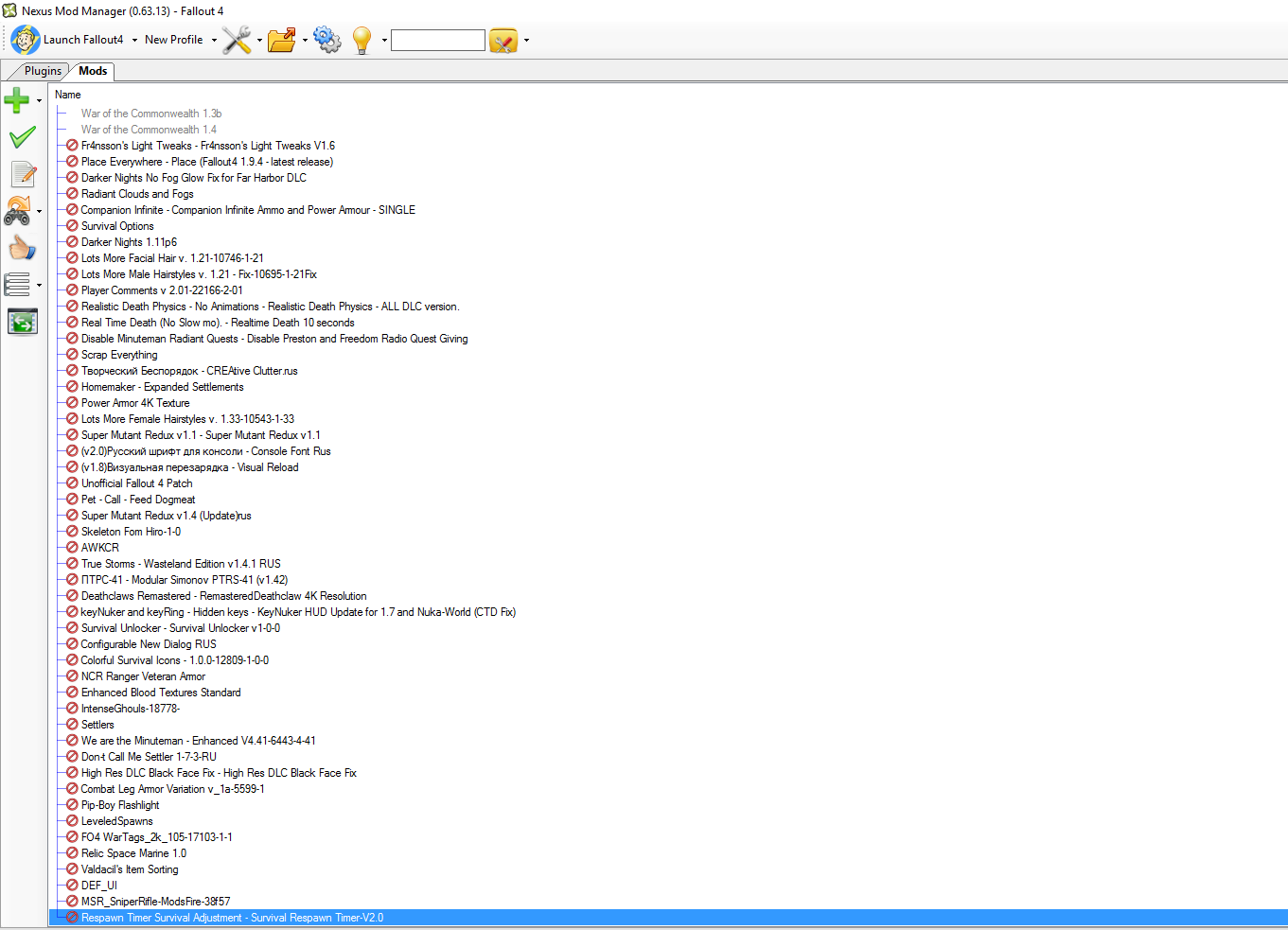Open the Launch Fallout4 dropdown arrow
This screenshot has width=1288, height=930.
point(134,40)
